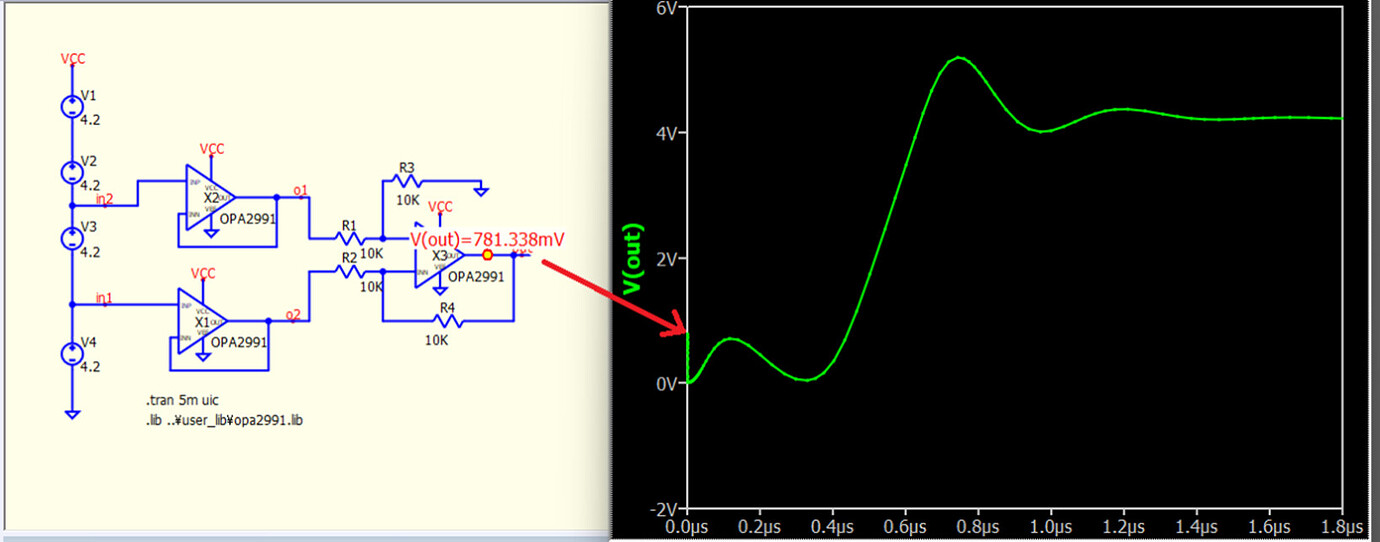Click the probe marker at X3 output
Screen dimensions: 1380x542
click(x=488, y=254)
